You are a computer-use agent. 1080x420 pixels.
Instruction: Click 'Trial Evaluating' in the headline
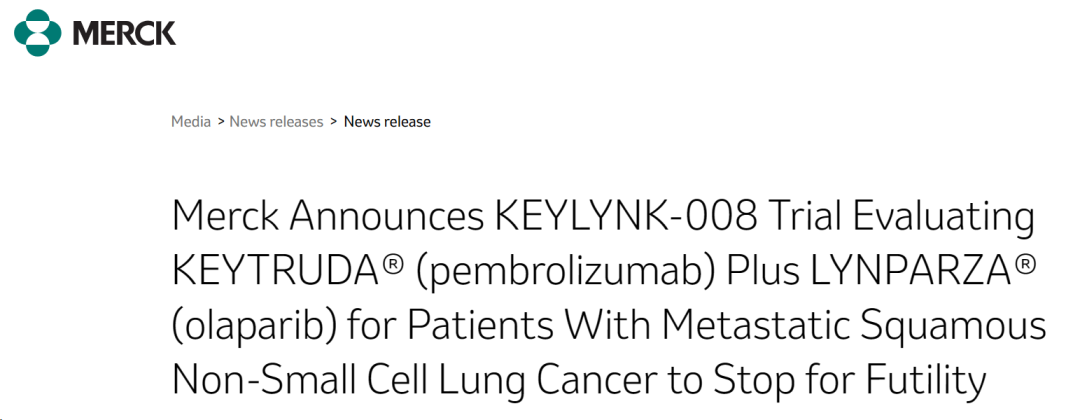coord(902,218)
